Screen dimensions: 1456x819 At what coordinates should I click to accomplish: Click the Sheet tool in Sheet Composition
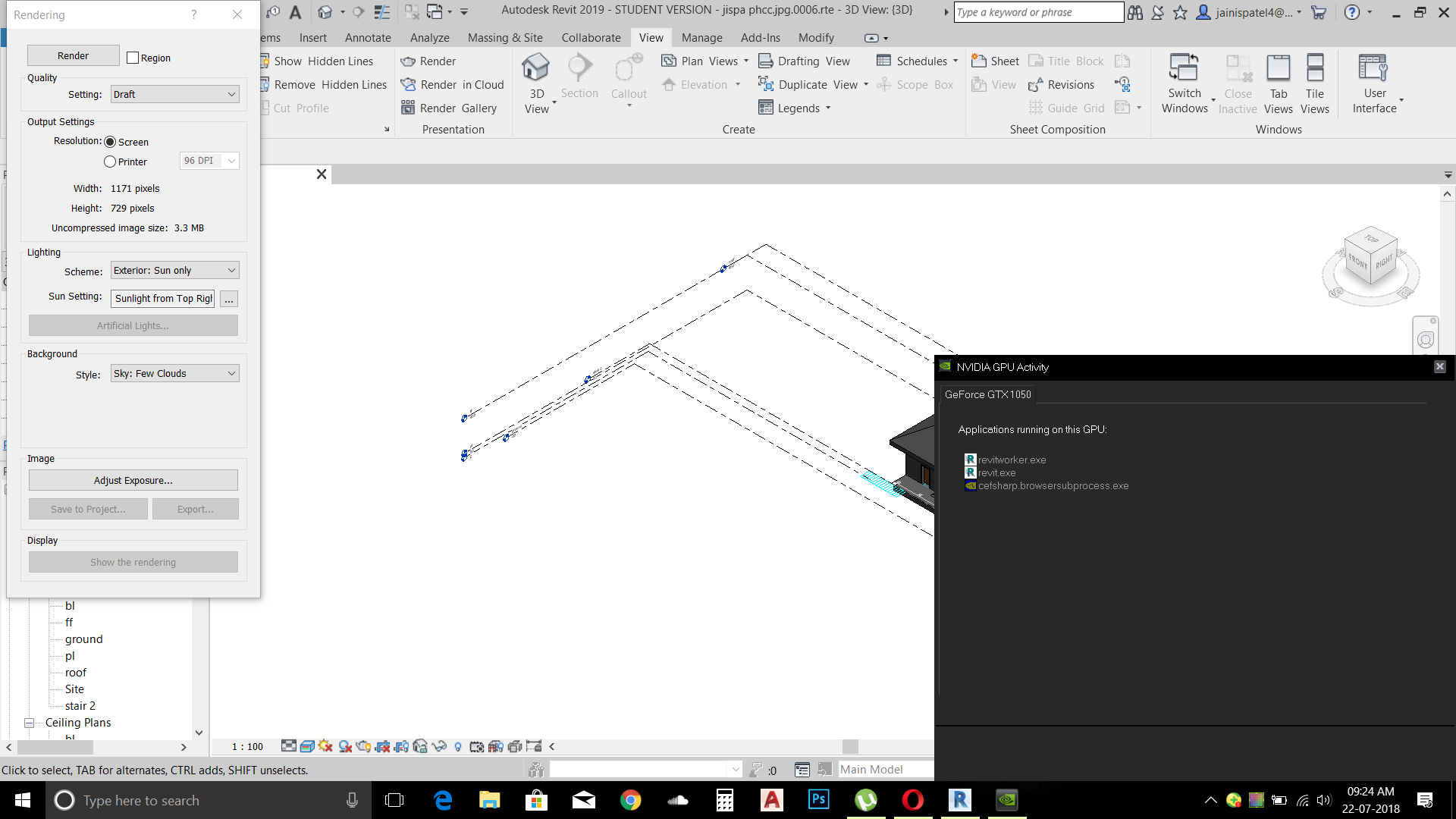pyautogui.click(x=996, y=61)
